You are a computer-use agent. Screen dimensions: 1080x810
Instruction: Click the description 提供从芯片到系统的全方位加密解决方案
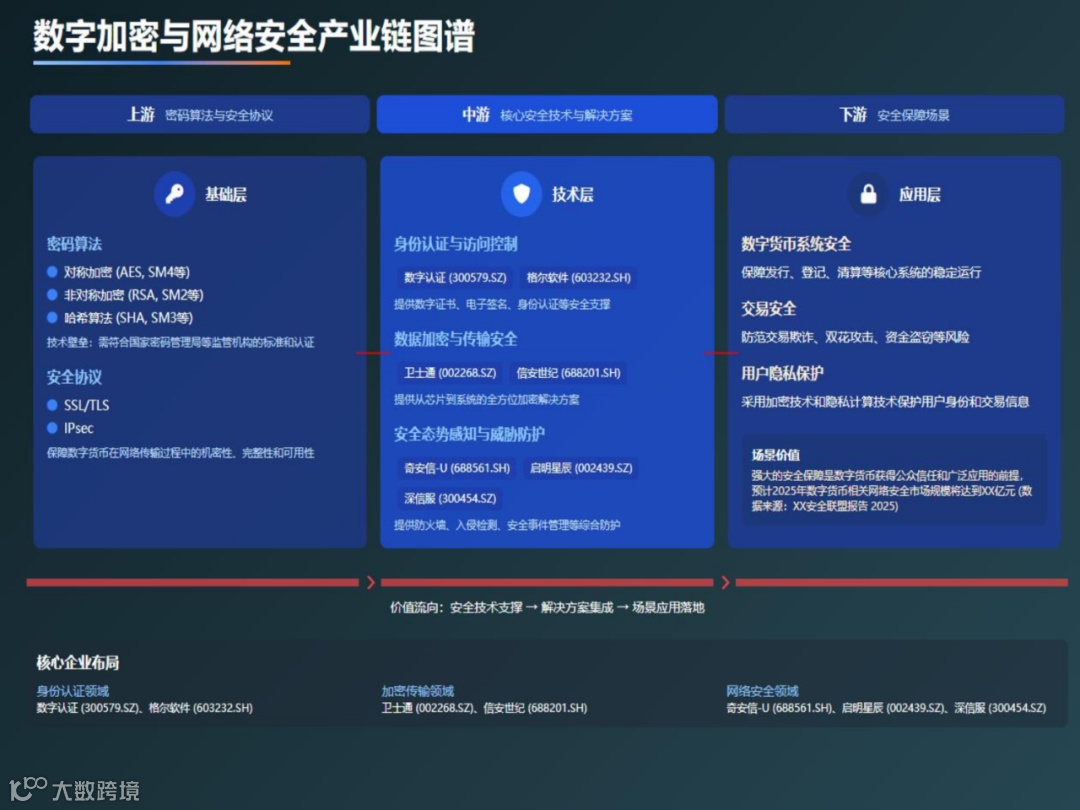pos(486,399)
